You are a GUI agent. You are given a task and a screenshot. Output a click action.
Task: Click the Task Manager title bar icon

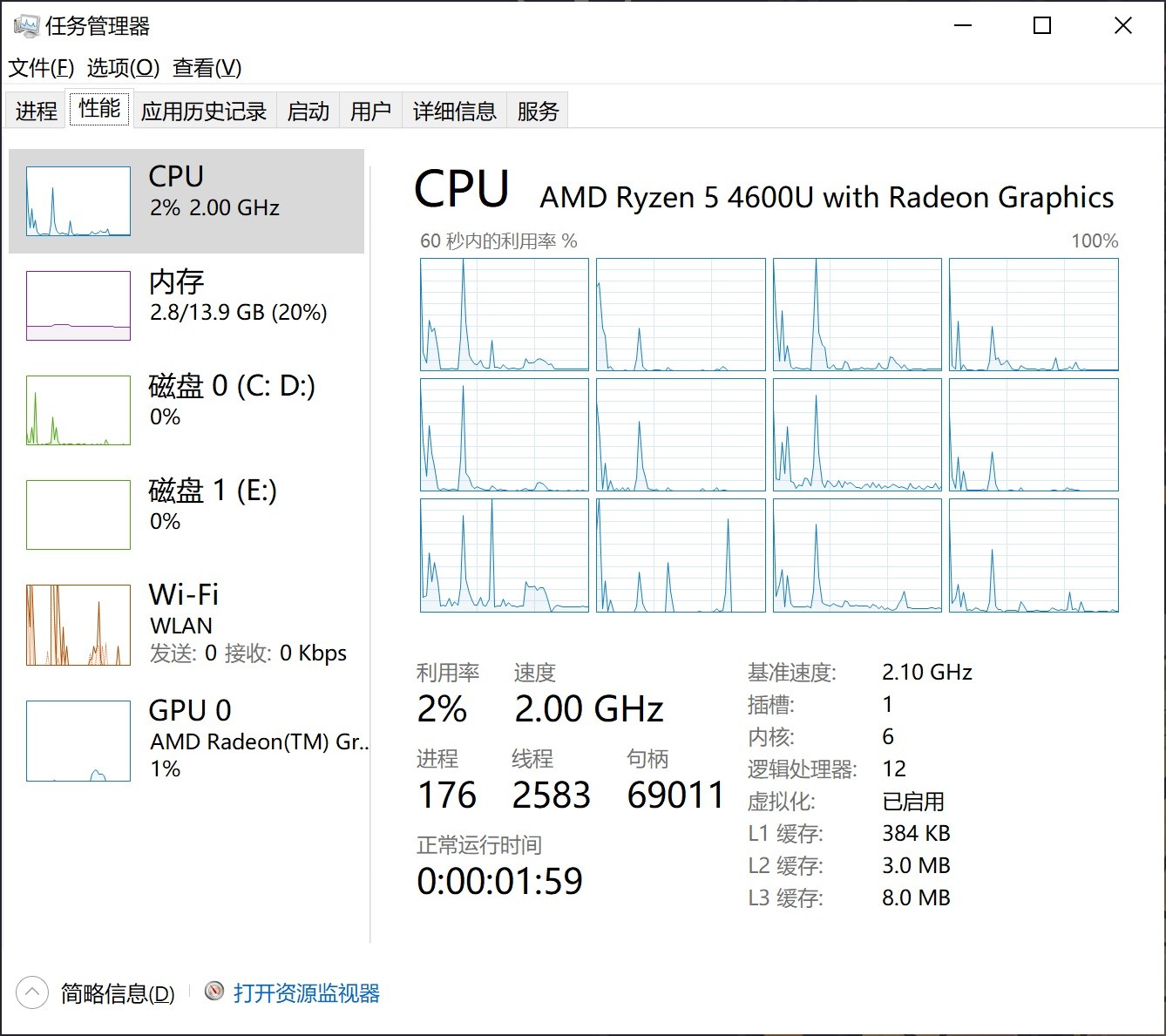tap(27, 26)
